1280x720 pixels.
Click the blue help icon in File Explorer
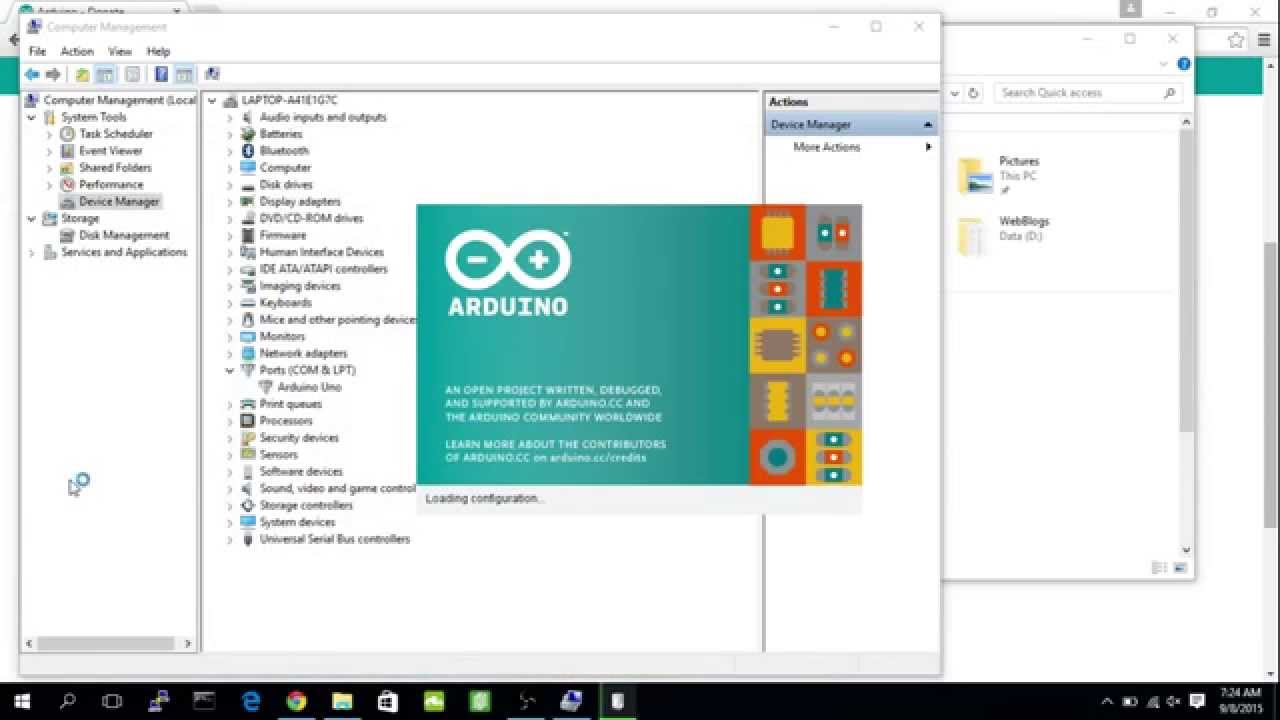point(1184,64)
